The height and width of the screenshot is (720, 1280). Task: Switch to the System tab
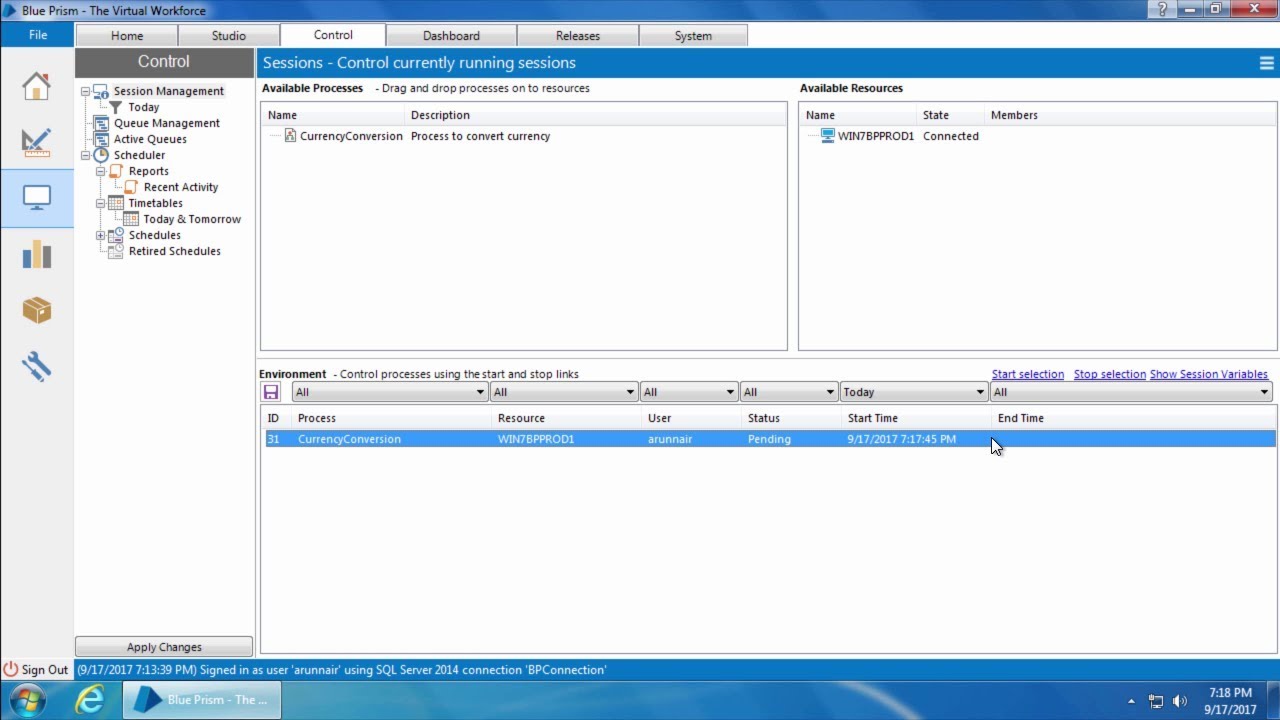coord(693,35)
